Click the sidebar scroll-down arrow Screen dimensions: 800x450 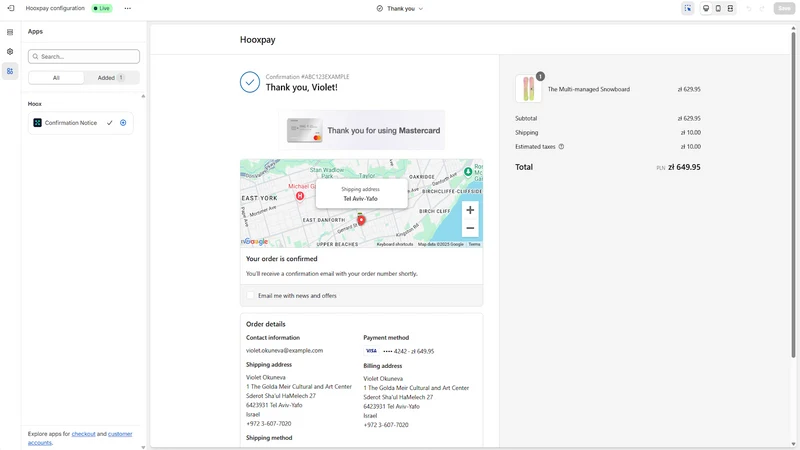click(143, 447)
